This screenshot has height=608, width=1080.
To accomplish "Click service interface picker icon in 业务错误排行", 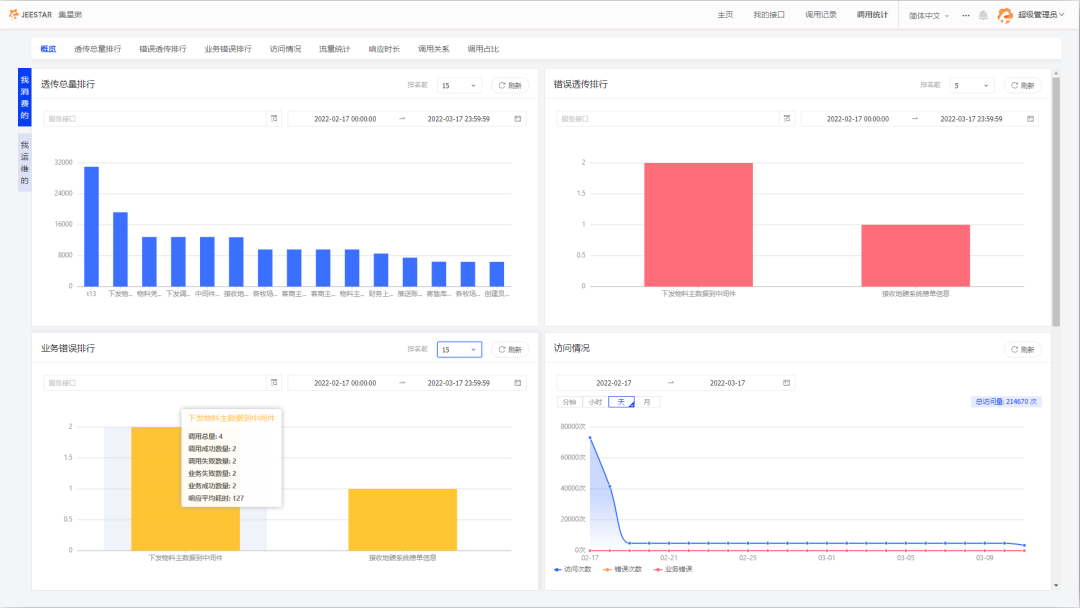I will (x=274, y=383).
